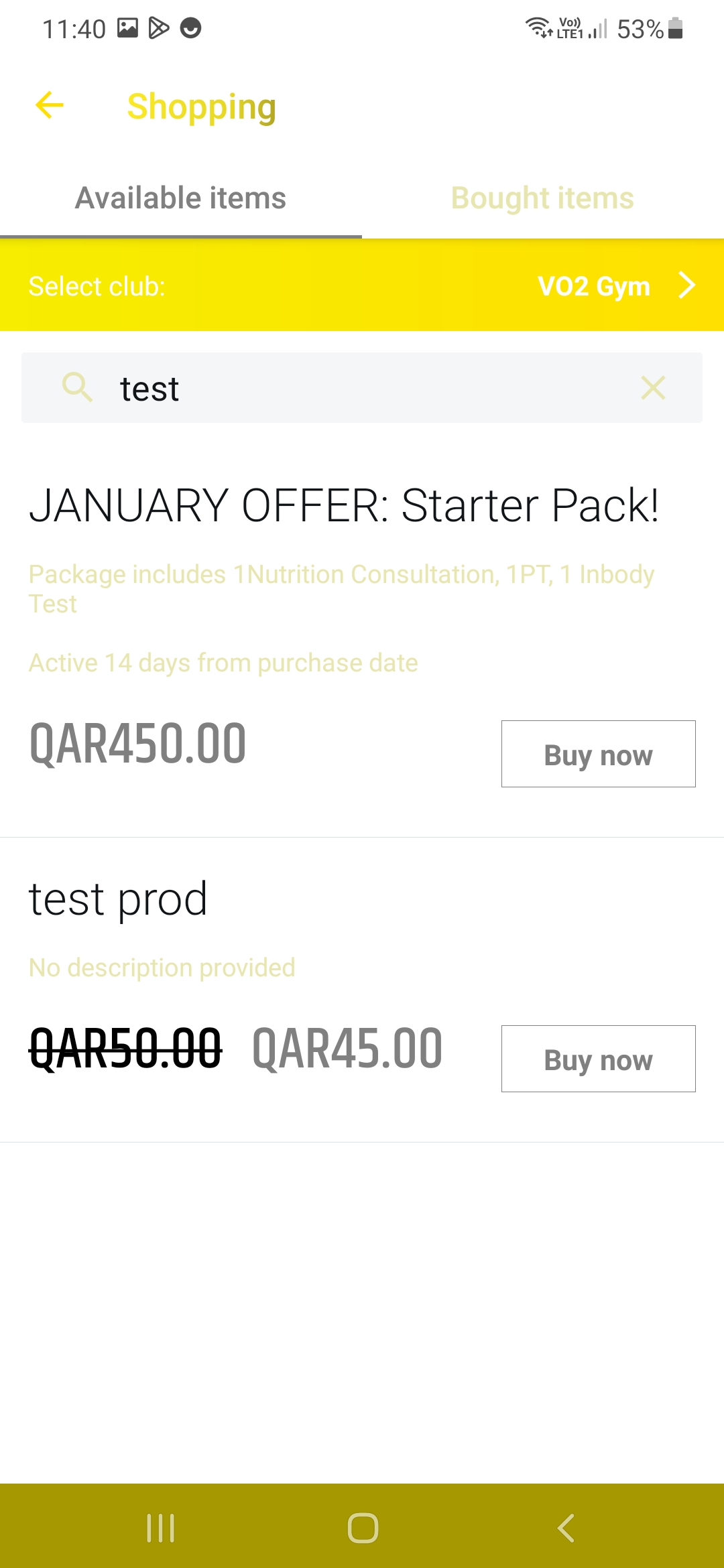Tap the battery indicator icon

pos(676,28)
